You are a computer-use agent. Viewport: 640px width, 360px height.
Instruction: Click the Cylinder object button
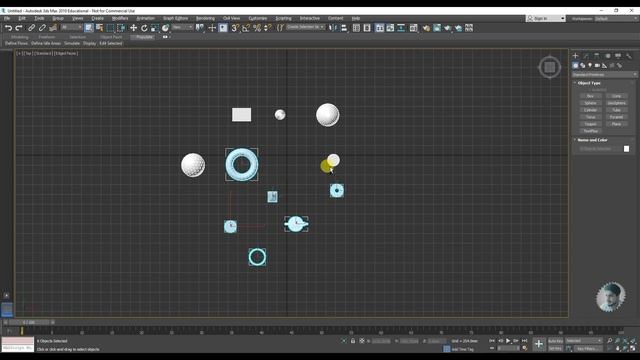click(x=590, y=110)
